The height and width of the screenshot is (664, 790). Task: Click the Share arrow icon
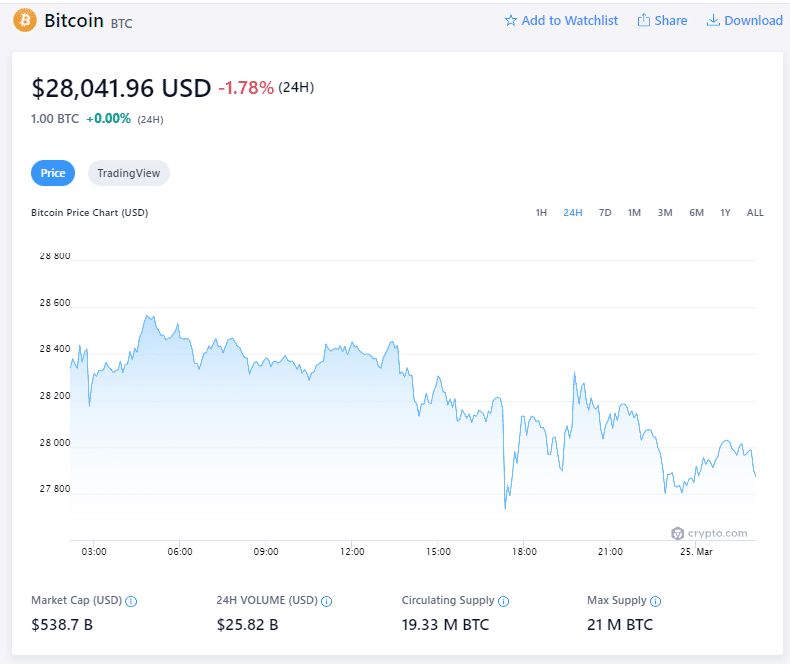click(x=643, y=20)
